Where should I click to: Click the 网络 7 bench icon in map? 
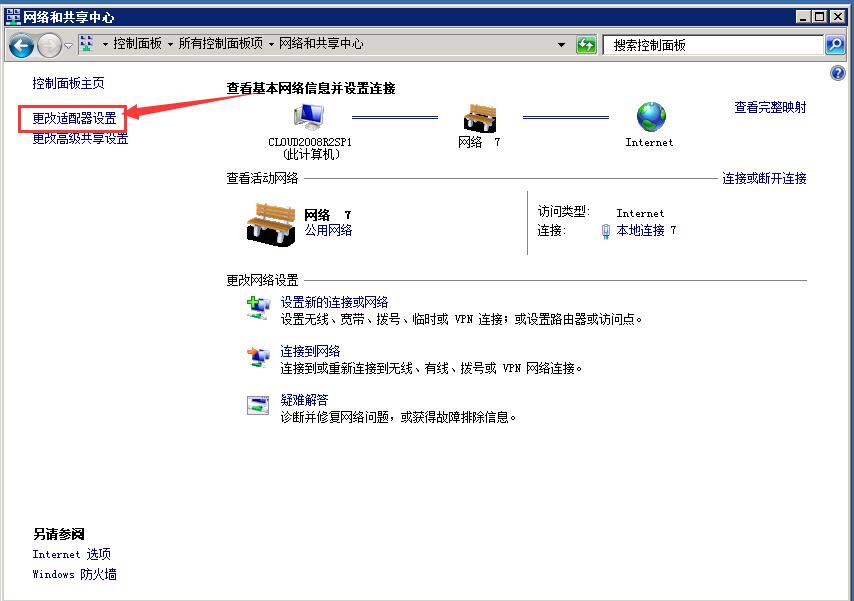[479, 118]
